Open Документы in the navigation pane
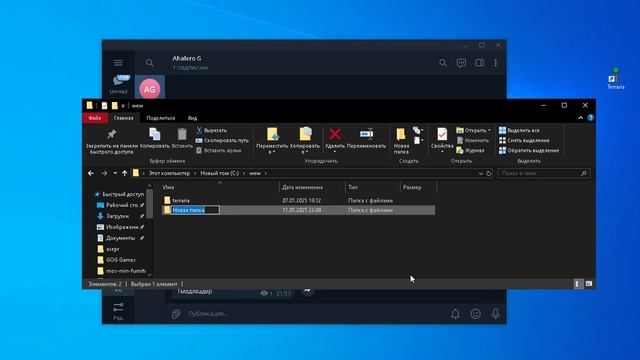640x360 pixels. pos(120,238)
